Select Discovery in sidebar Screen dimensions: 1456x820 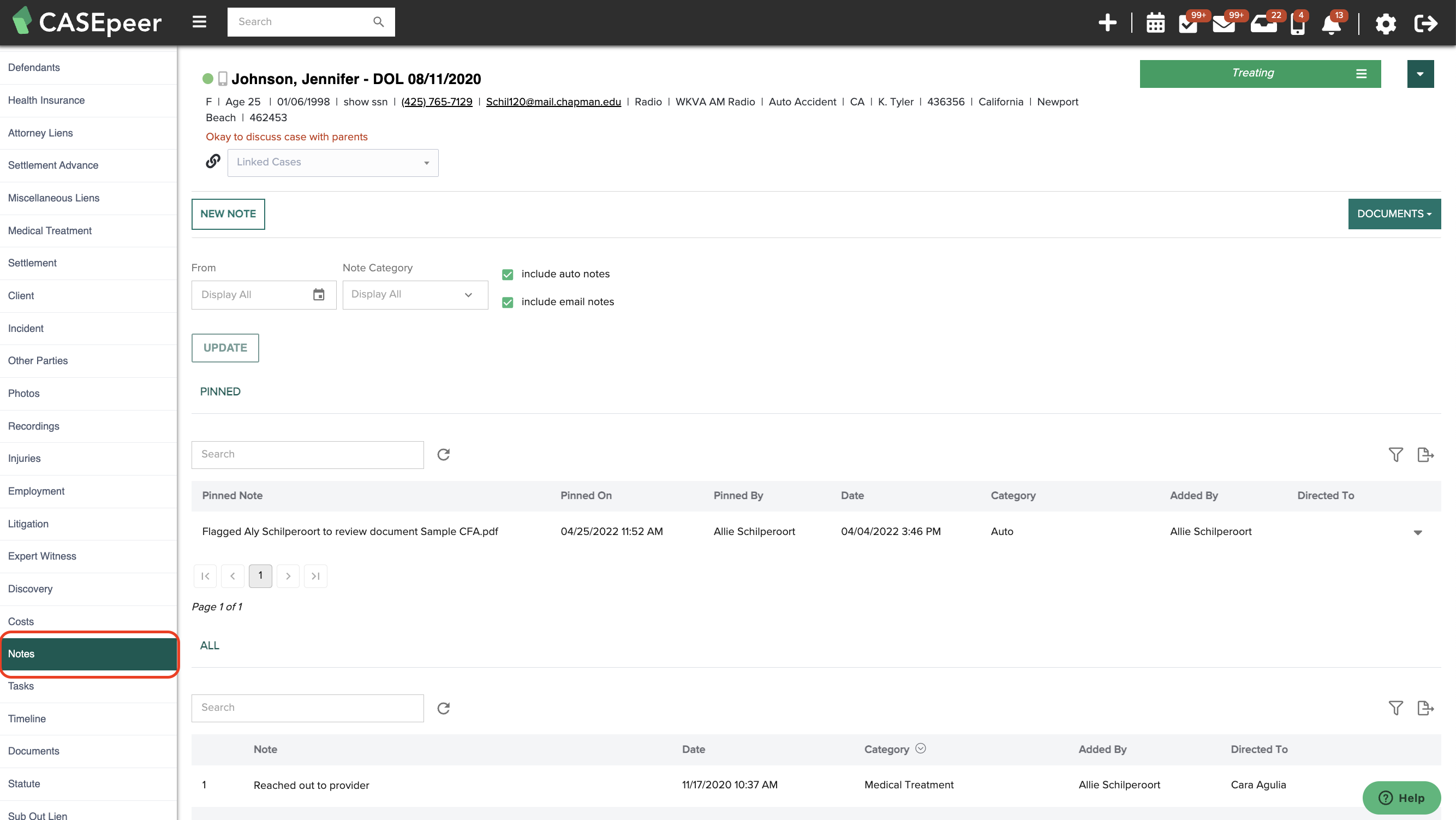pyautogui.click(x=89, y=589)
